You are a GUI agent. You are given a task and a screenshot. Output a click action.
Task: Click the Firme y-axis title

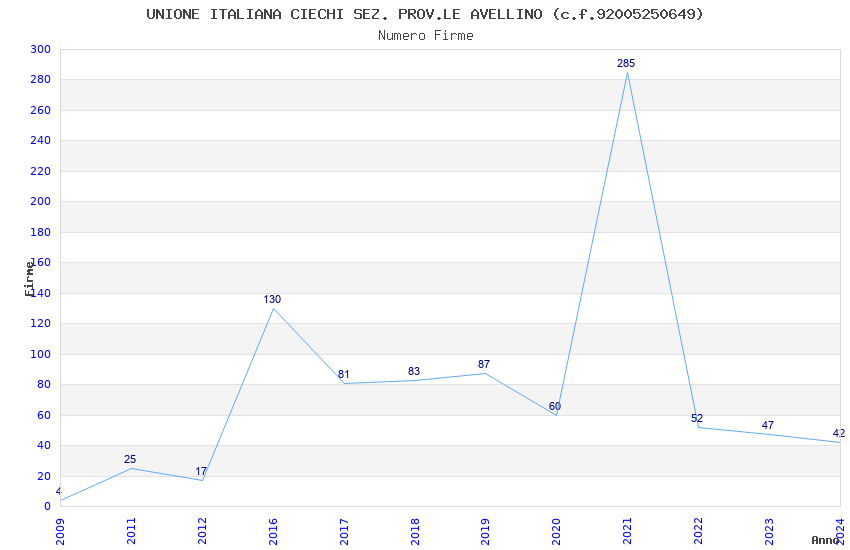29,279
